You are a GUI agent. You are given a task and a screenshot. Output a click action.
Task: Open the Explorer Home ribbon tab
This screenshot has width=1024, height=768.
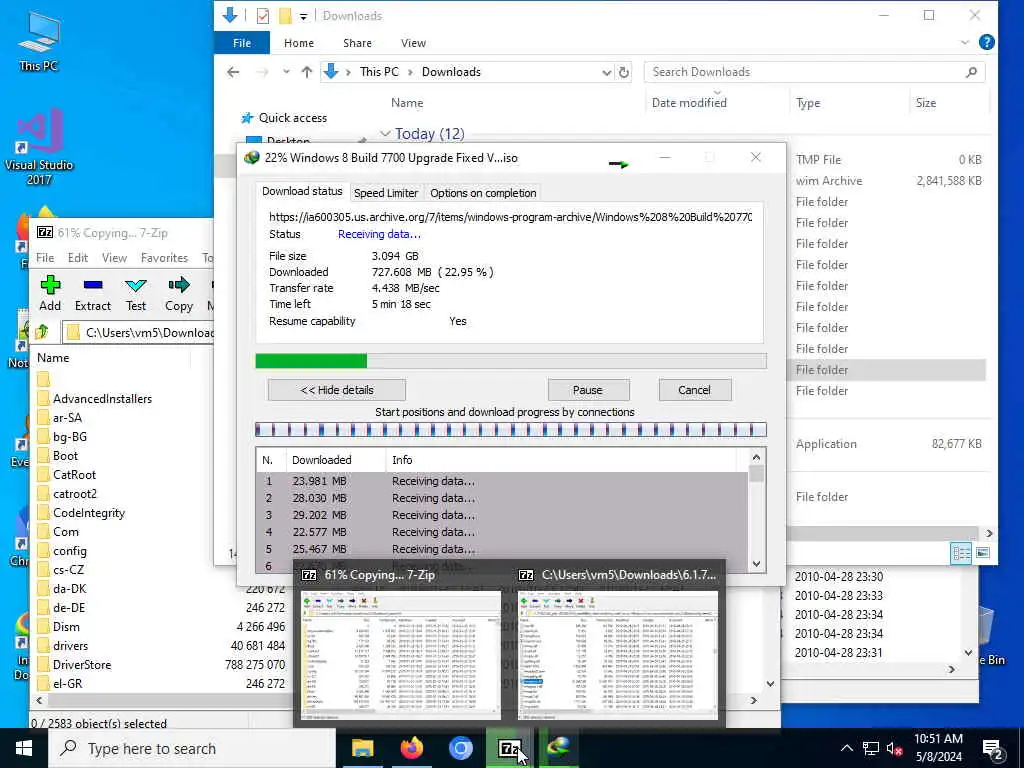pyautogui.click(x=299, y=42)
